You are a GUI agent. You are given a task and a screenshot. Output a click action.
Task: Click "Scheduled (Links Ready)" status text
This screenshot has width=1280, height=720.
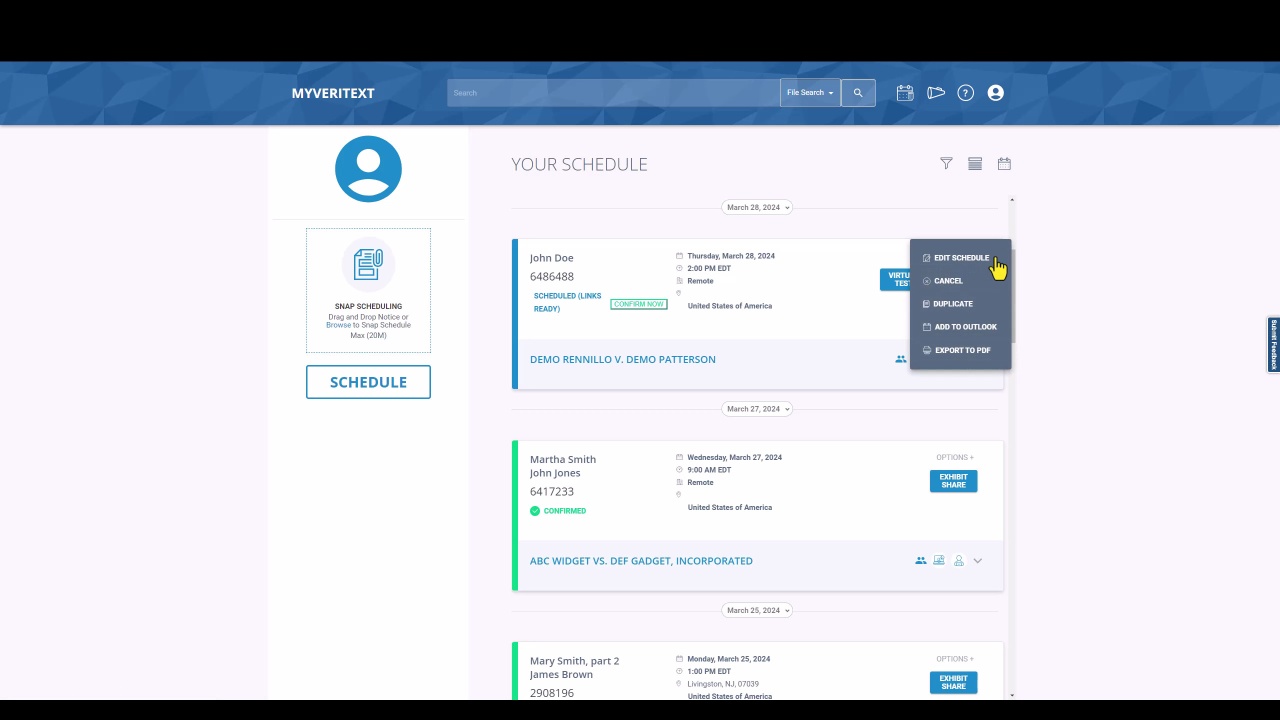pyautogui.click(x=568, y=303)
